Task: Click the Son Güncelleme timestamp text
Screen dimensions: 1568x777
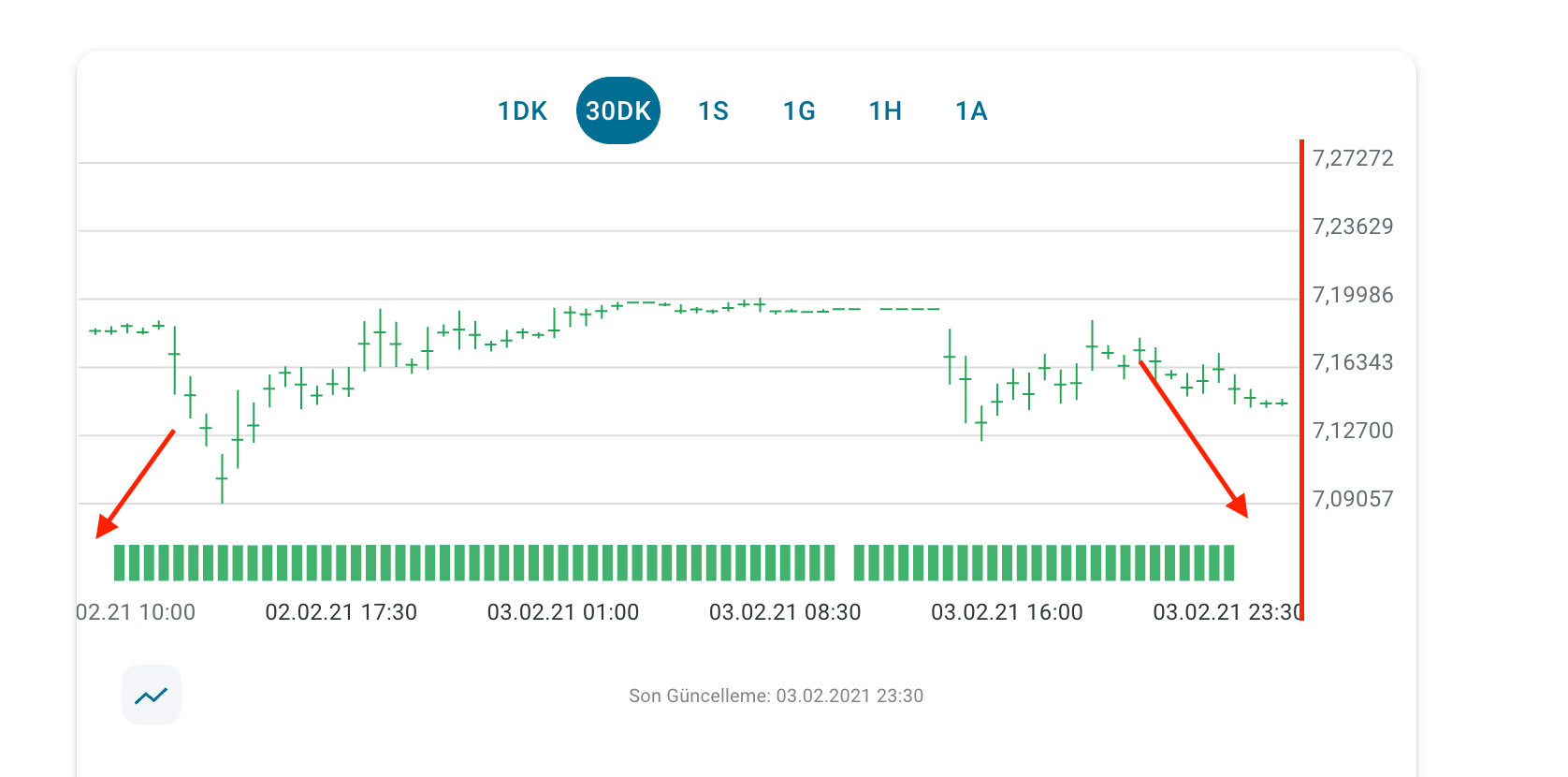Action: click(x=776, y=696)
